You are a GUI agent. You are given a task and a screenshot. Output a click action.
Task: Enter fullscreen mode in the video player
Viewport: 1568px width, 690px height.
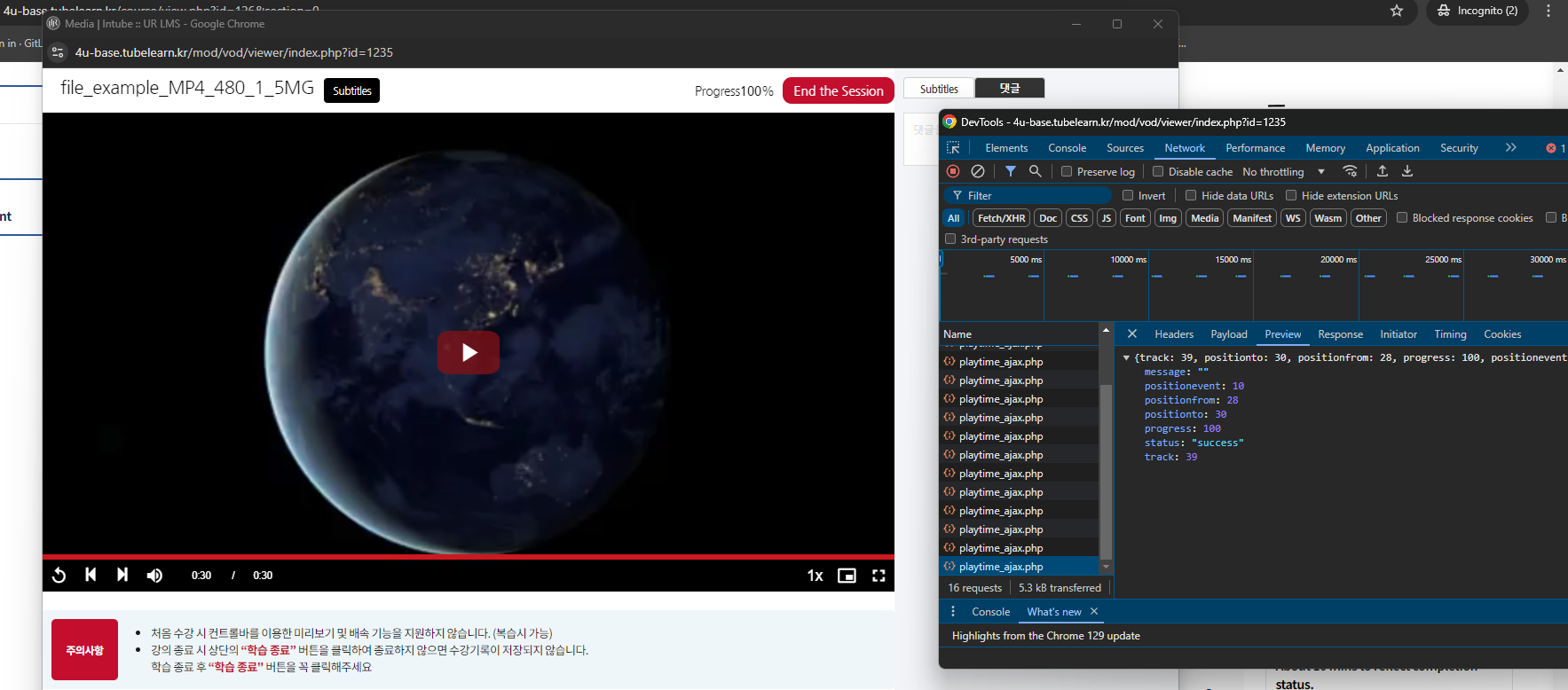[x=879, y=576]
